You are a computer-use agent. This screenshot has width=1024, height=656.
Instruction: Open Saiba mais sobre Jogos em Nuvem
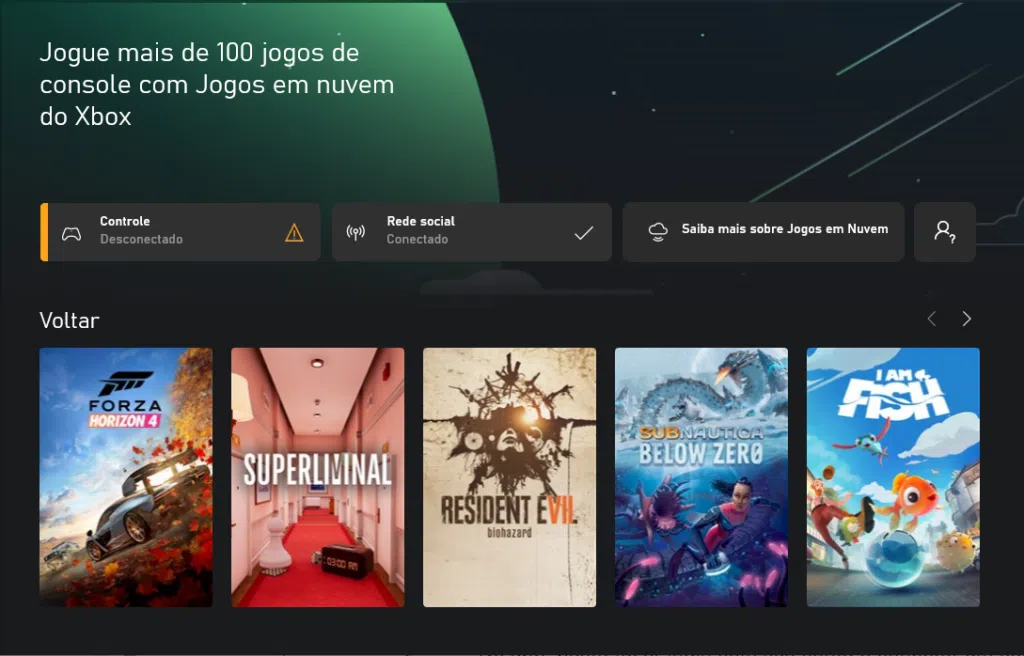(763, 230)
